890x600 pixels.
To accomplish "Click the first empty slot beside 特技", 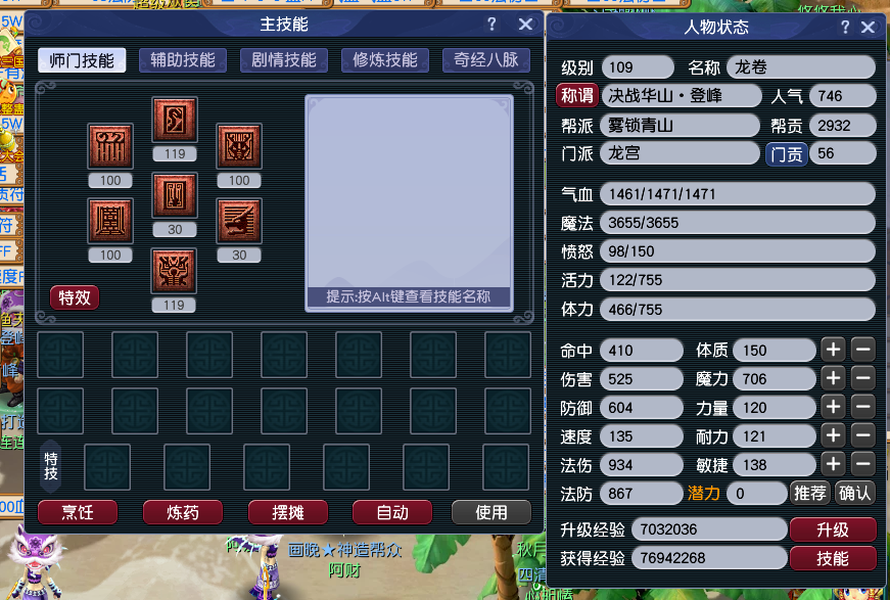I will pyautogui.click(x=107, y=467).
